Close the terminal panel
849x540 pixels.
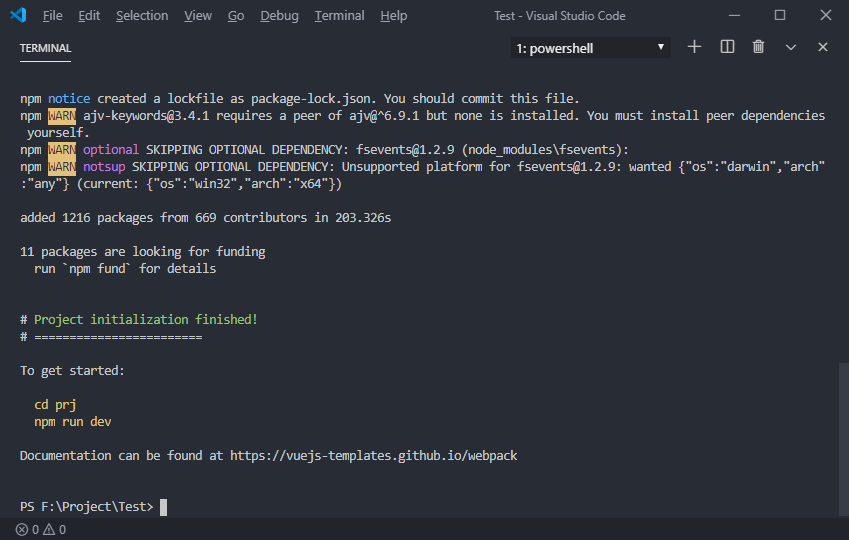(x=822, y=47)
